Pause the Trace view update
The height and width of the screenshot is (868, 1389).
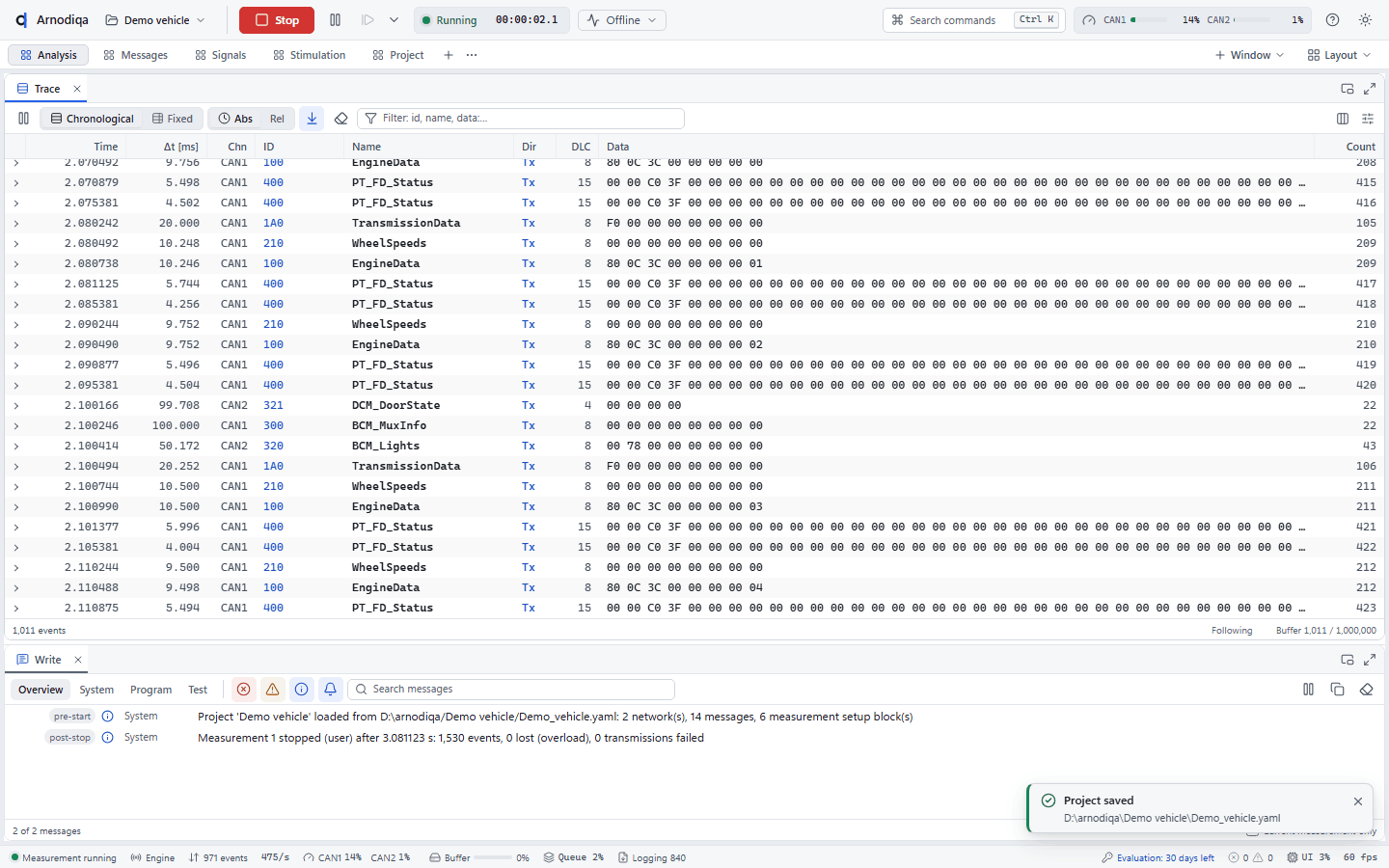(23, 119)
